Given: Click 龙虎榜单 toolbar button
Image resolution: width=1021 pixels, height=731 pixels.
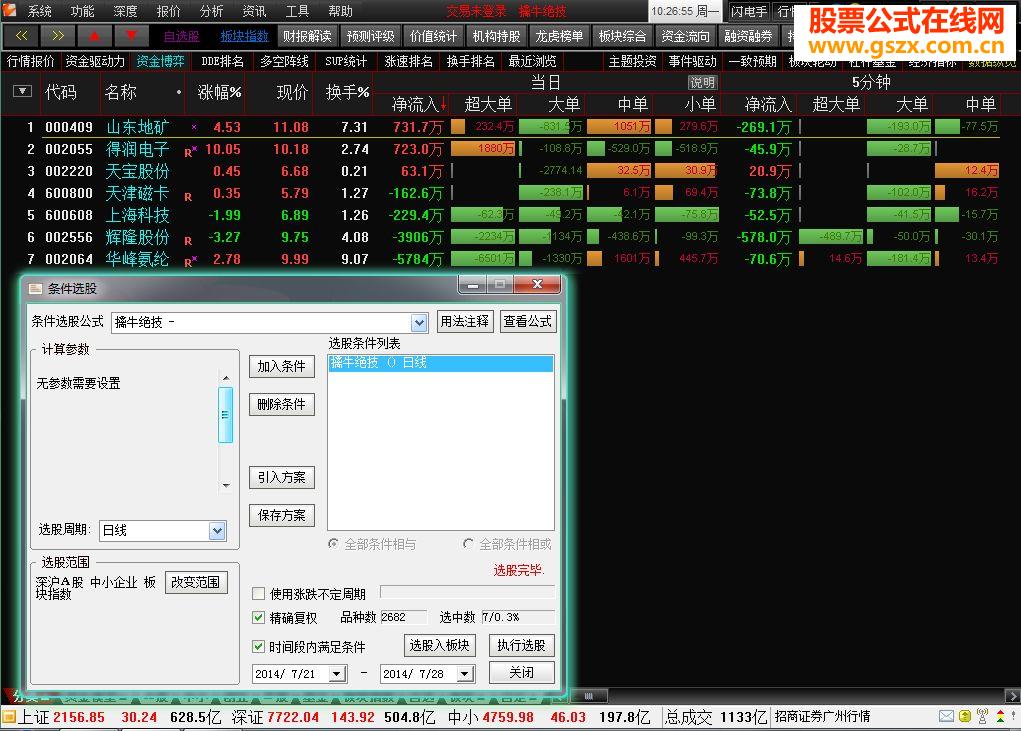Looking at the screenshot, I should click(559, 36).
